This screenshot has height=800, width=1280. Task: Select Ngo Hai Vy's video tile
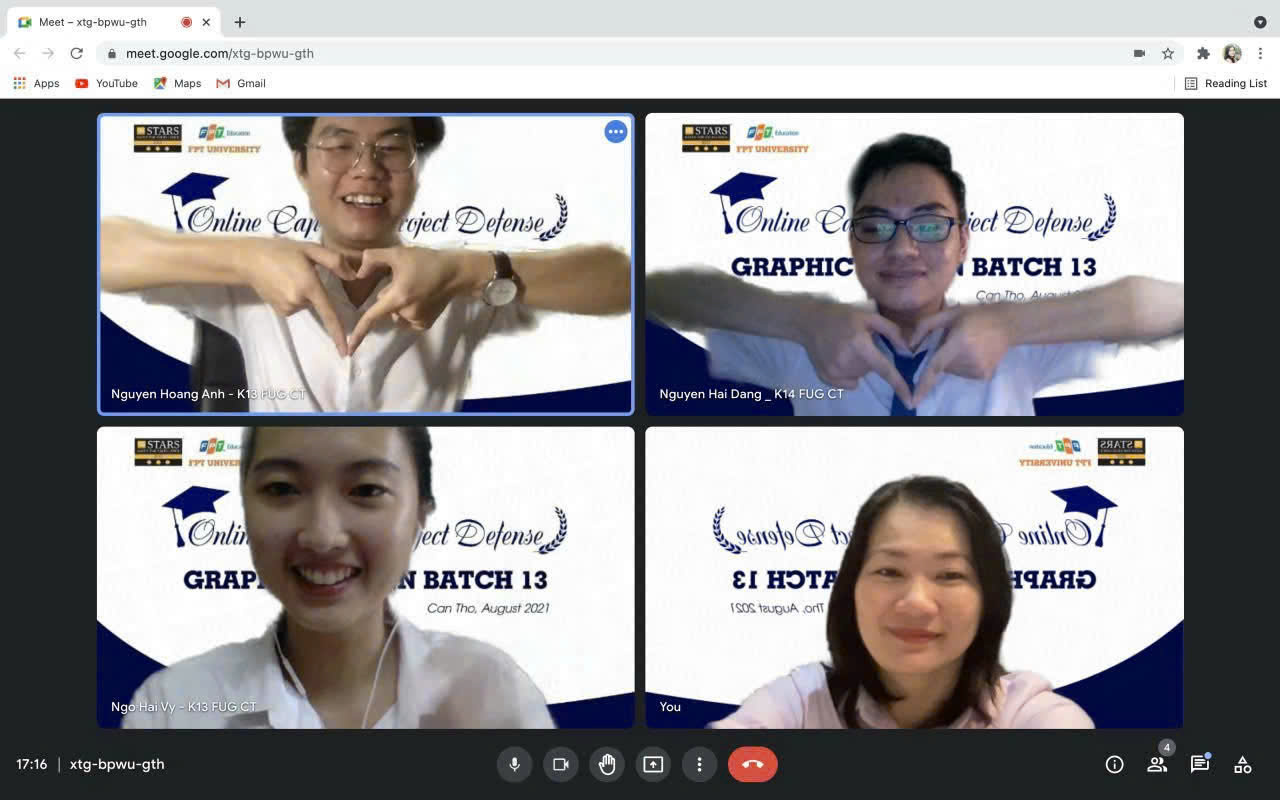click(x=365, y=578)
